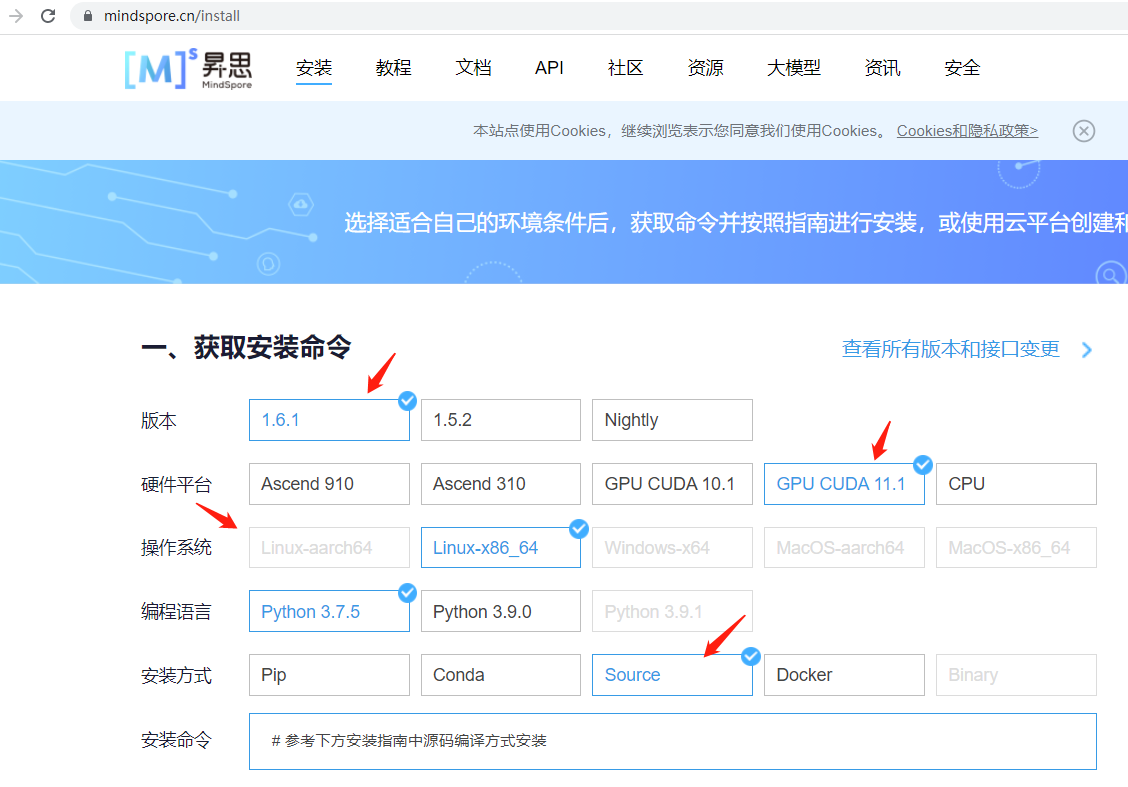Click the browser forward arrow
1128x787 pixels.
(16, 15)
